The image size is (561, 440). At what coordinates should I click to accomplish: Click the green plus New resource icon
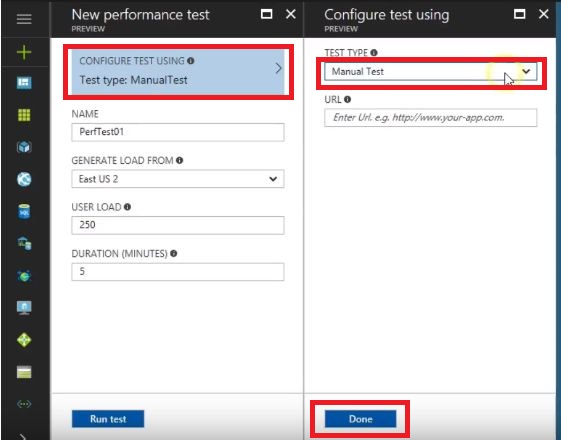tap(24, 52)
